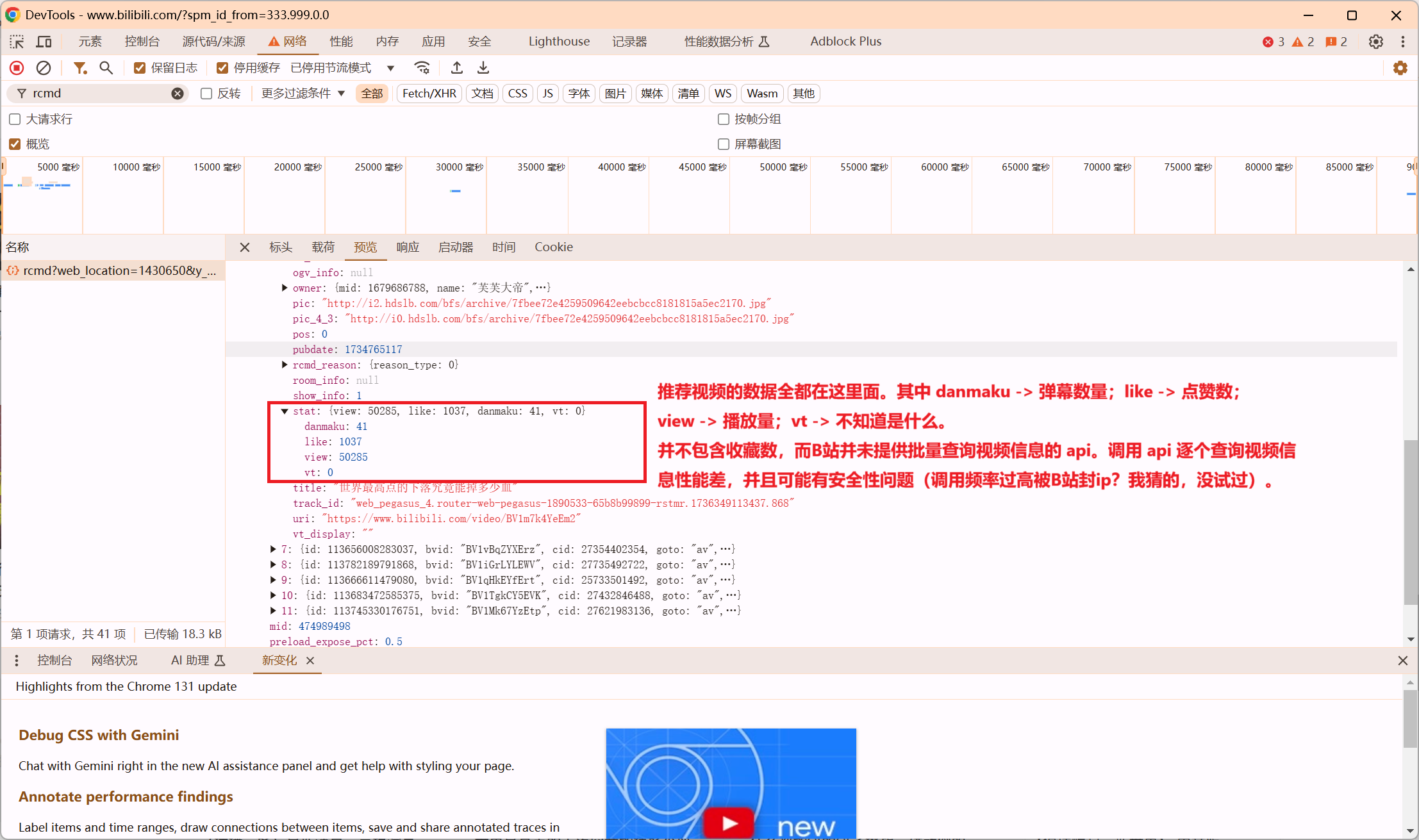Open the network conditions Wi-Fi icon
This screenshot has height=840, width=1419.
(422, 68)
